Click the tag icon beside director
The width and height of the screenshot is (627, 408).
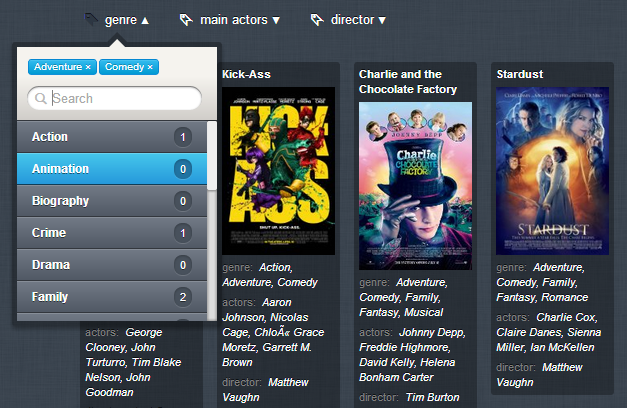click(317, 20)
